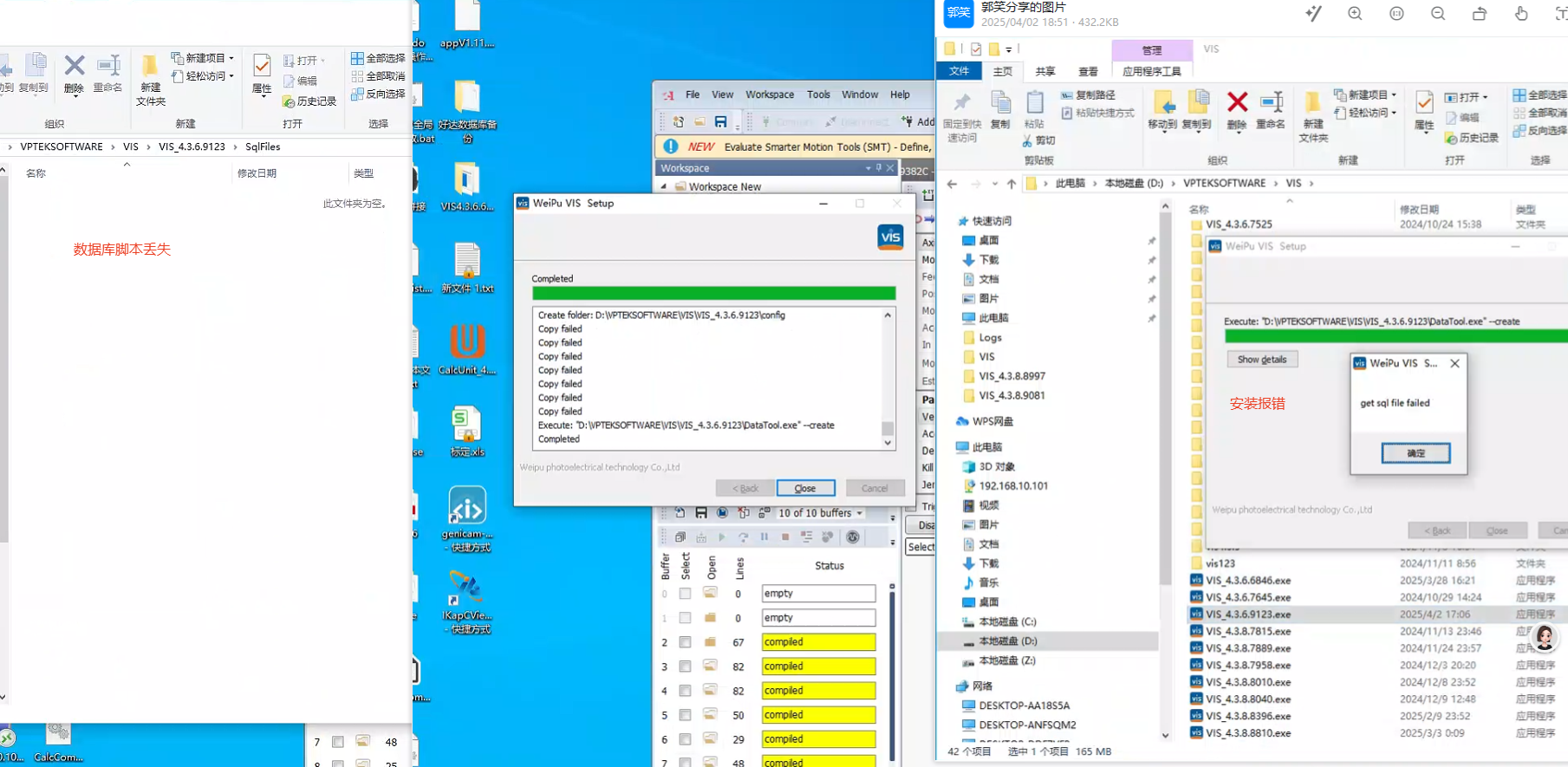The image size is (1568, 767).
Task: Tick the Select checkbox for buffer 4
Action: click(x=685, y=691)
